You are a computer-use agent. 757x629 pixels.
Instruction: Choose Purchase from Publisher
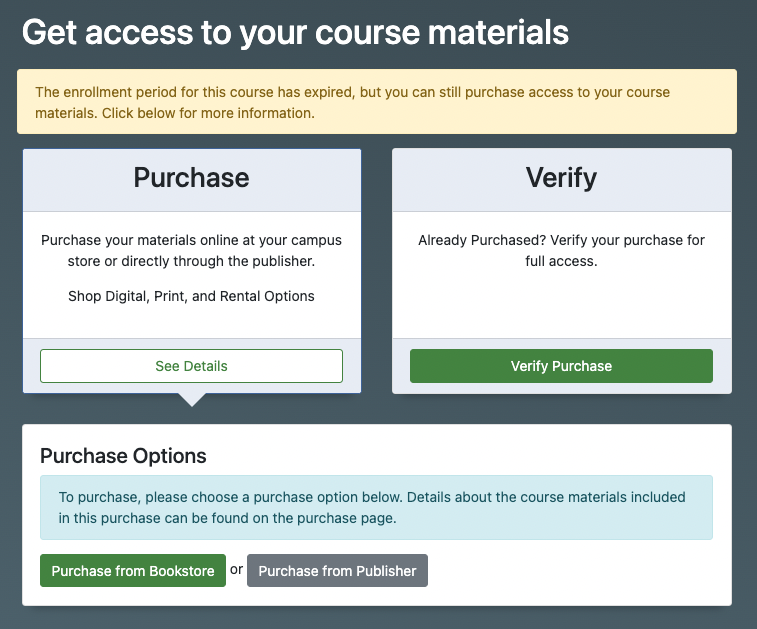coord(337,571)
